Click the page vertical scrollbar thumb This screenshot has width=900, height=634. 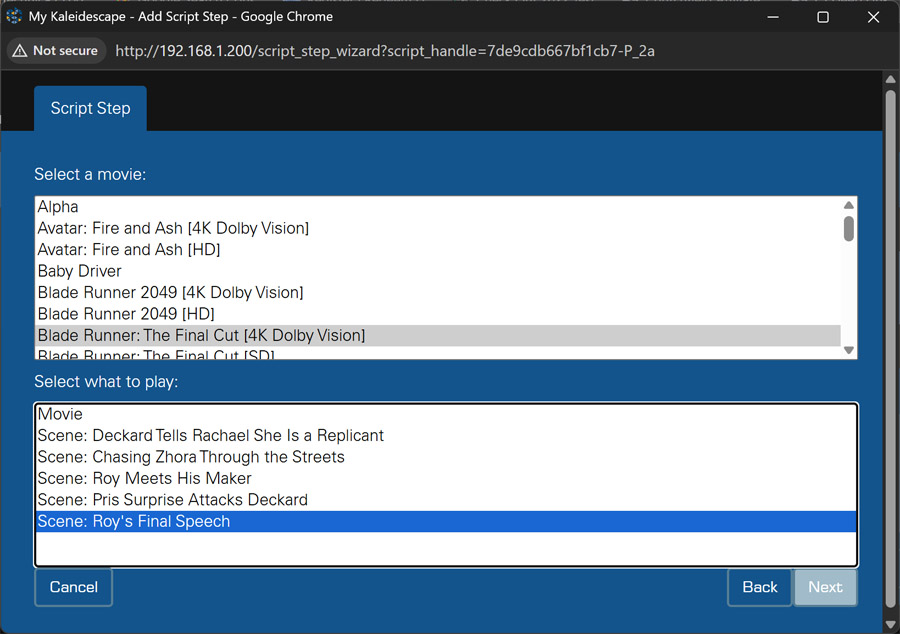pos(890,348)
